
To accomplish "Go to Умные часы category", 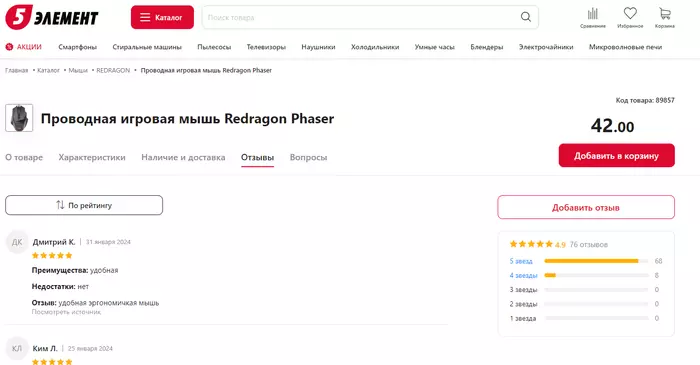I will click(434, 47).
